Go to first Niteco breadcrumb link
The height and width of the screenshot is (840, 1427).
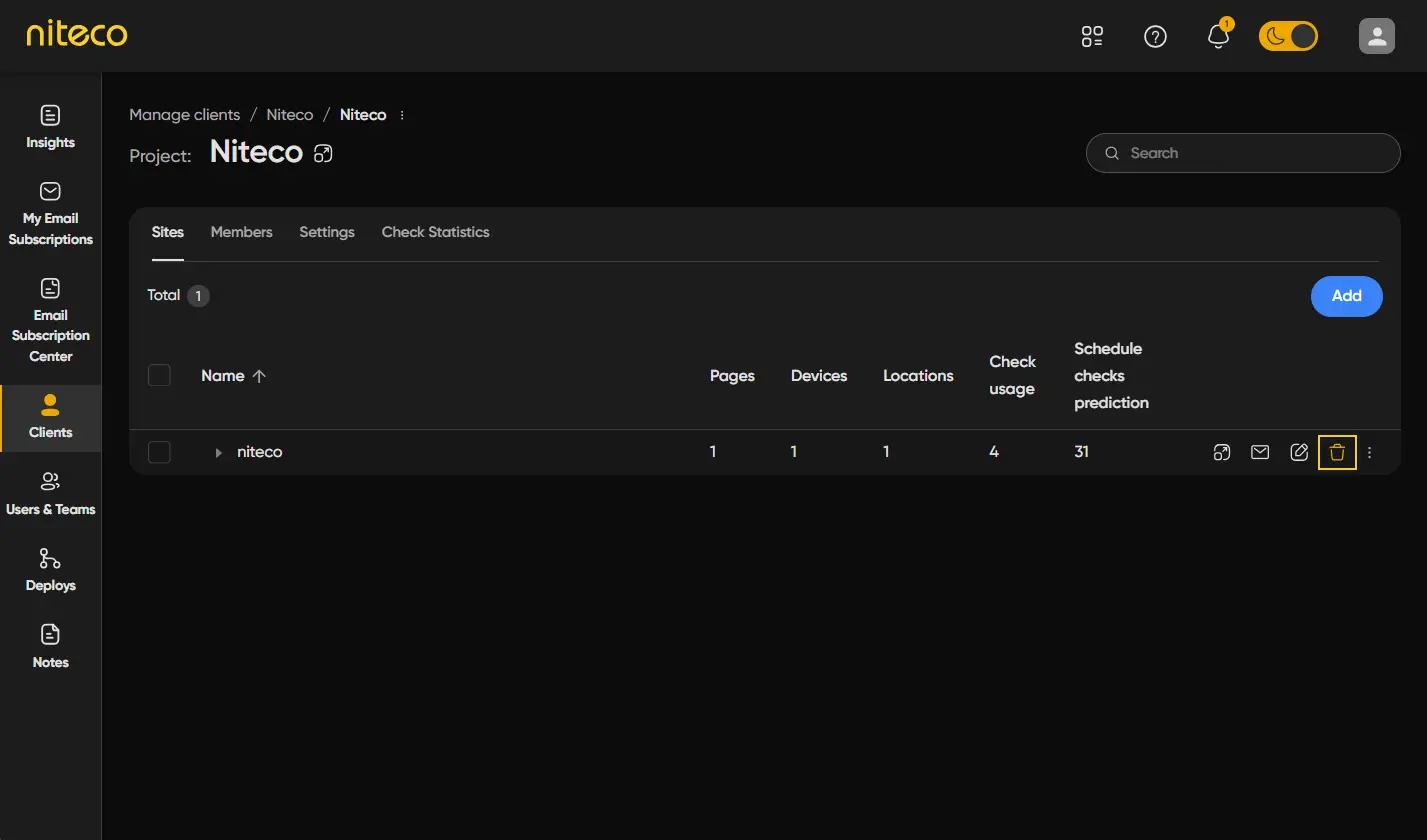(x=290, y=115)
